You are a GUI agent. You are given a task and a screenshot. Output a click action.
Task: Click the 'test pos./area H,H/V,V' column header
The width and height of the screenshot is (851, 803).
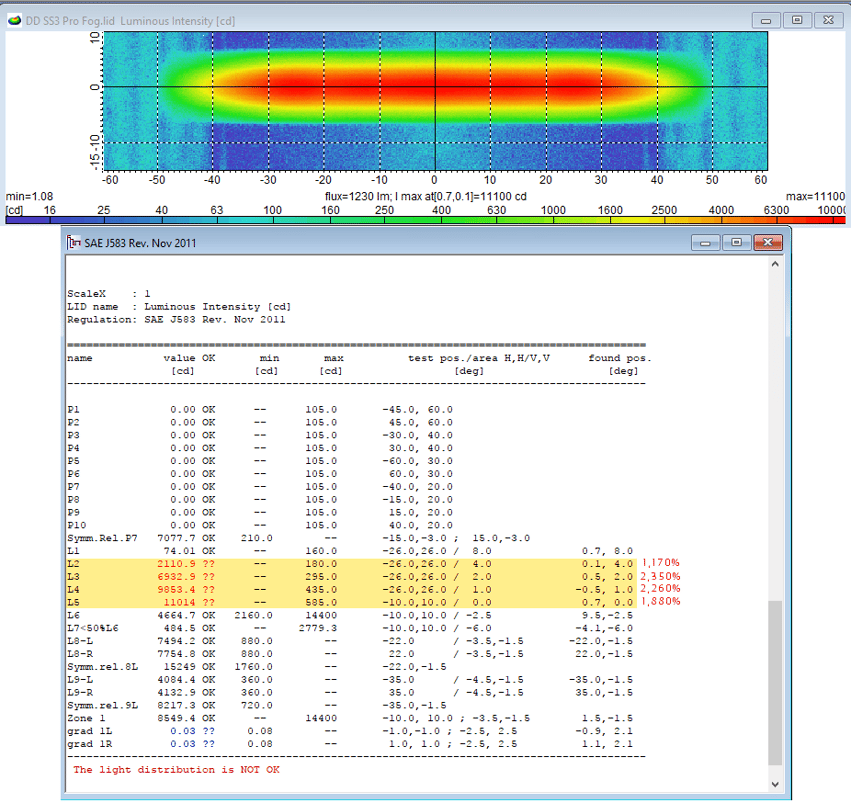[x=479, y=358]
